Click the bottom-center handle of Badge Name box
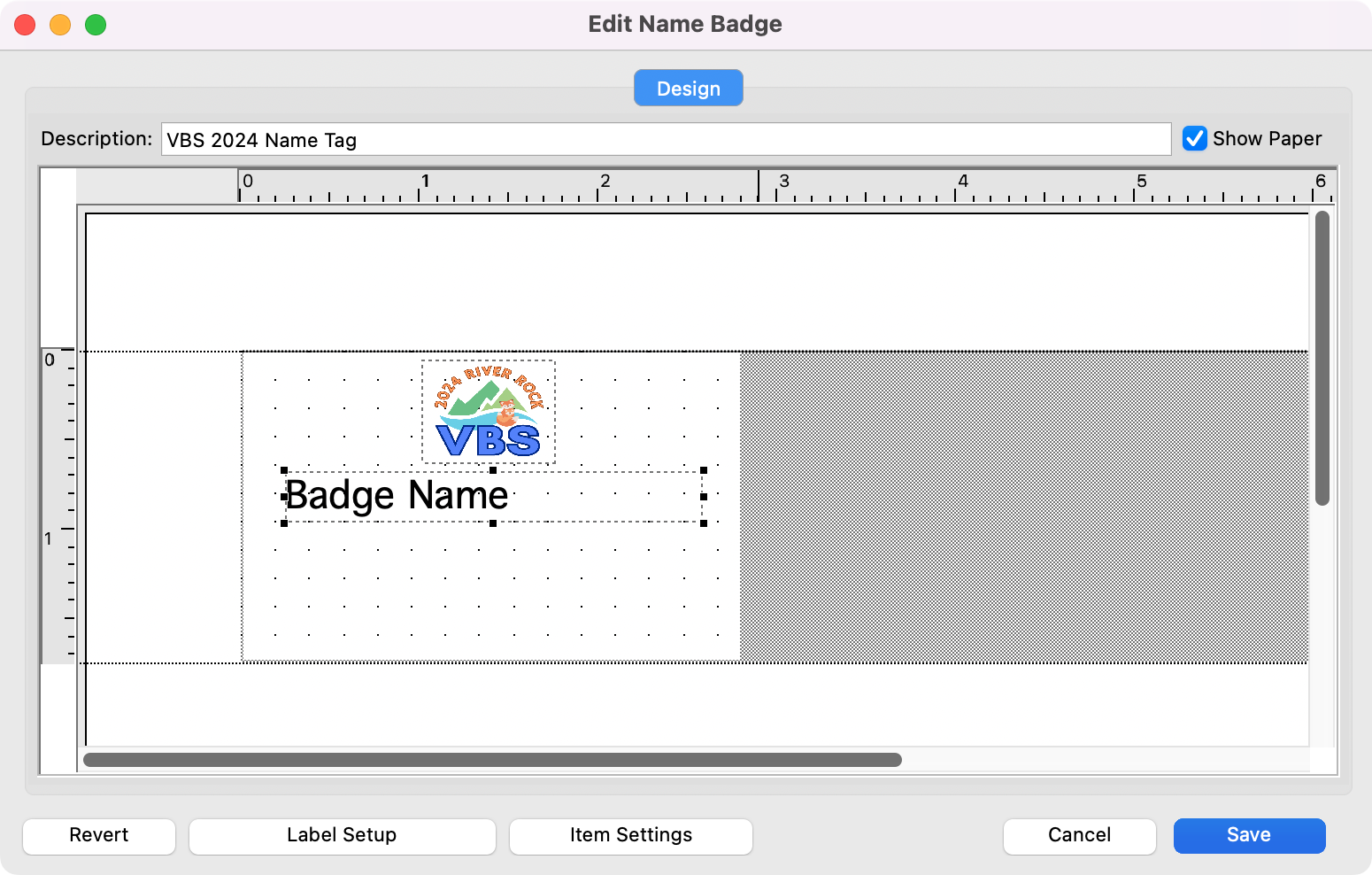The image size is (1372, 875). pos(493,523)
